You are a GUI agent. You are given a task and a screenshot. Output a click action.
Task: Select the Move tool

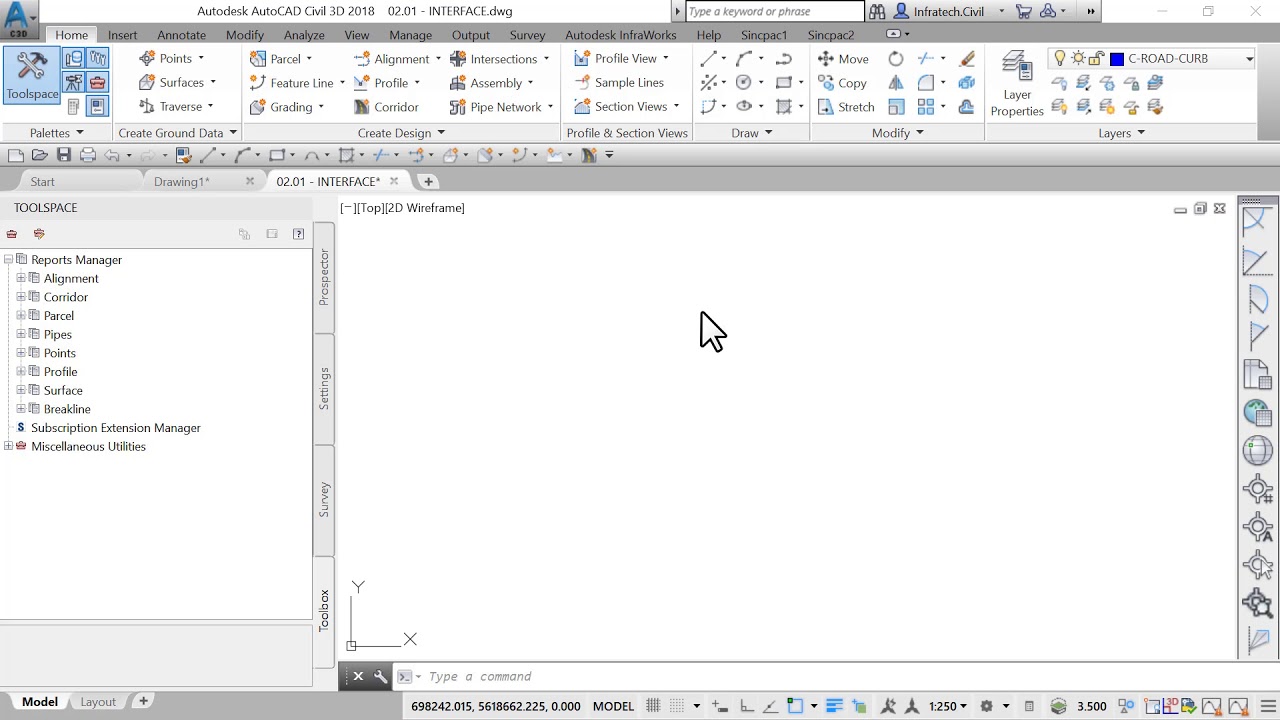(x=843, y=59)
